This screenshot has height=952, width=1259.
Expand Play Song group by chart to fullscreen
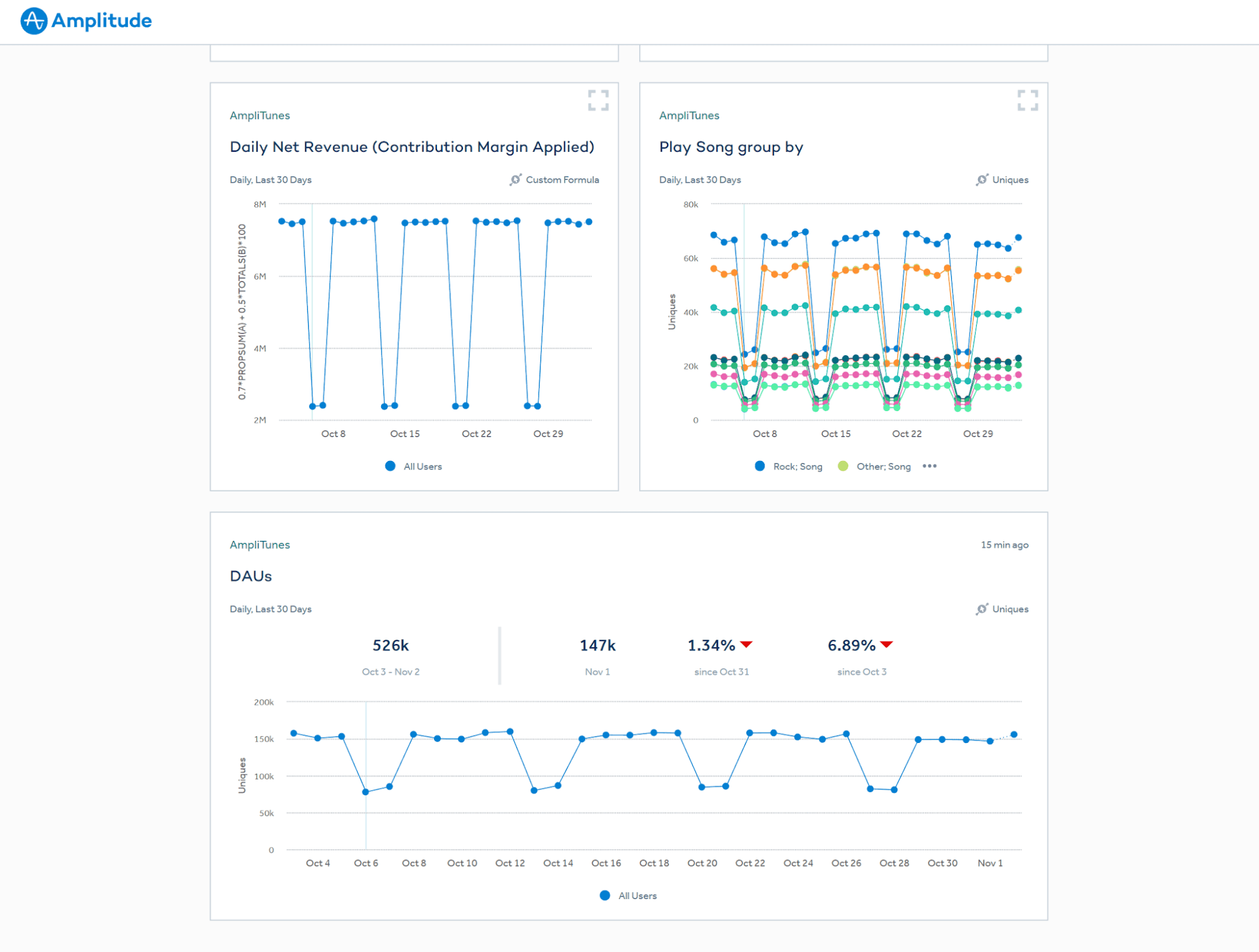tap(1029, 101)
